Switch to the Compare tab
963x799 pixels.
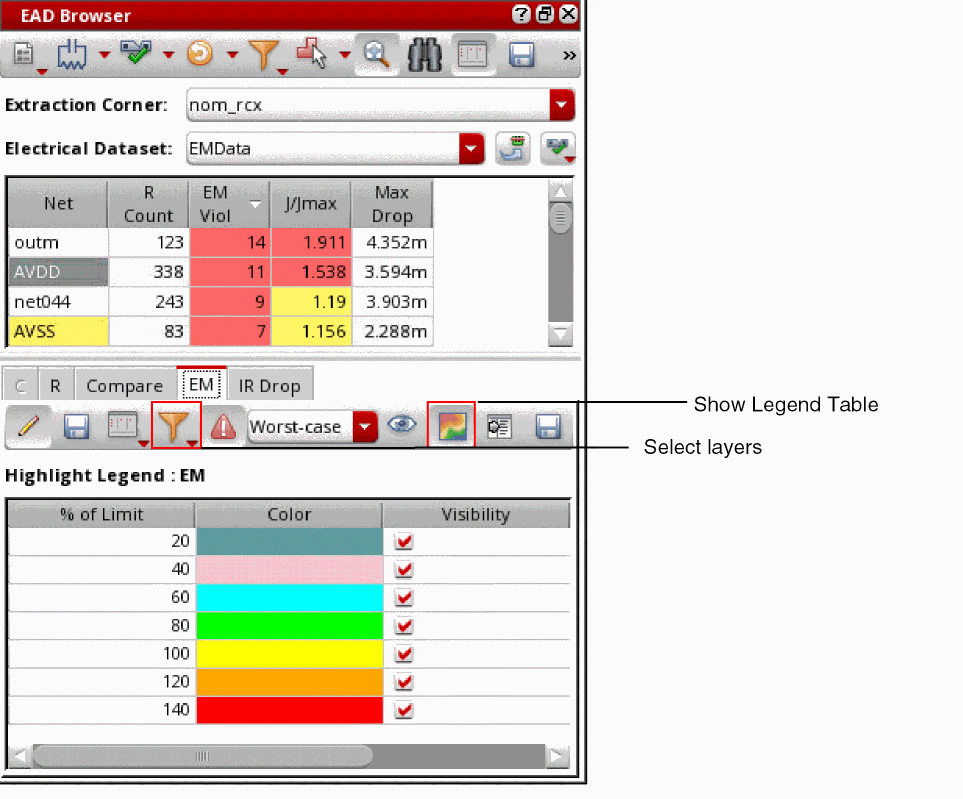[x=125, y=386]
